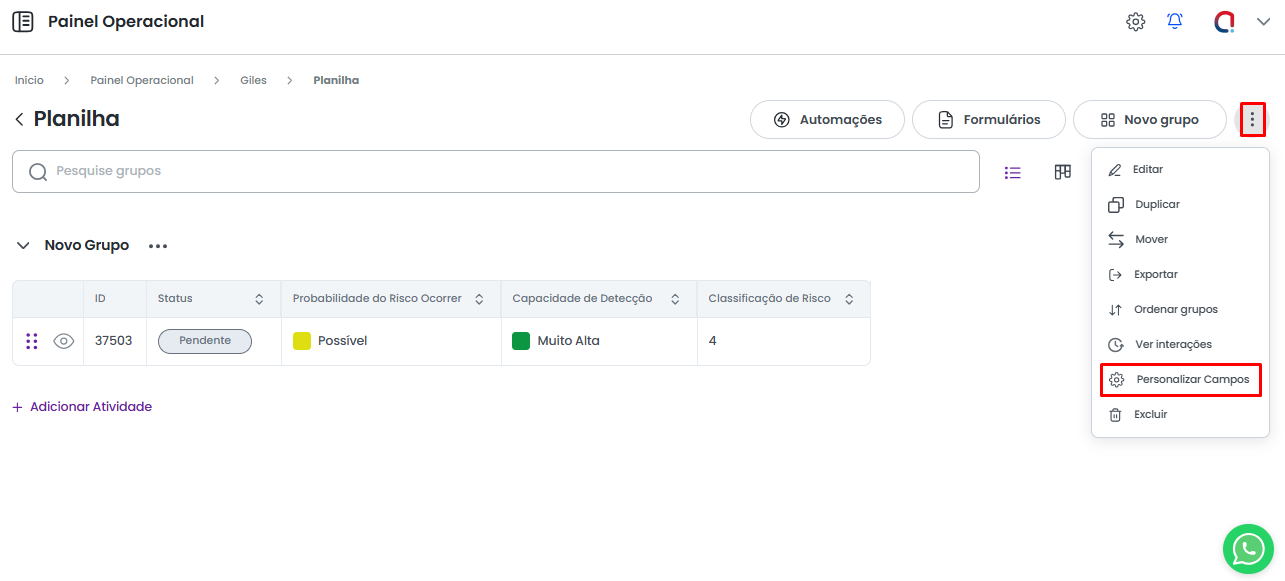Switch to kanban board view icon
The width and height of the screenshot is (1285, 581).
pos(1063,172)
